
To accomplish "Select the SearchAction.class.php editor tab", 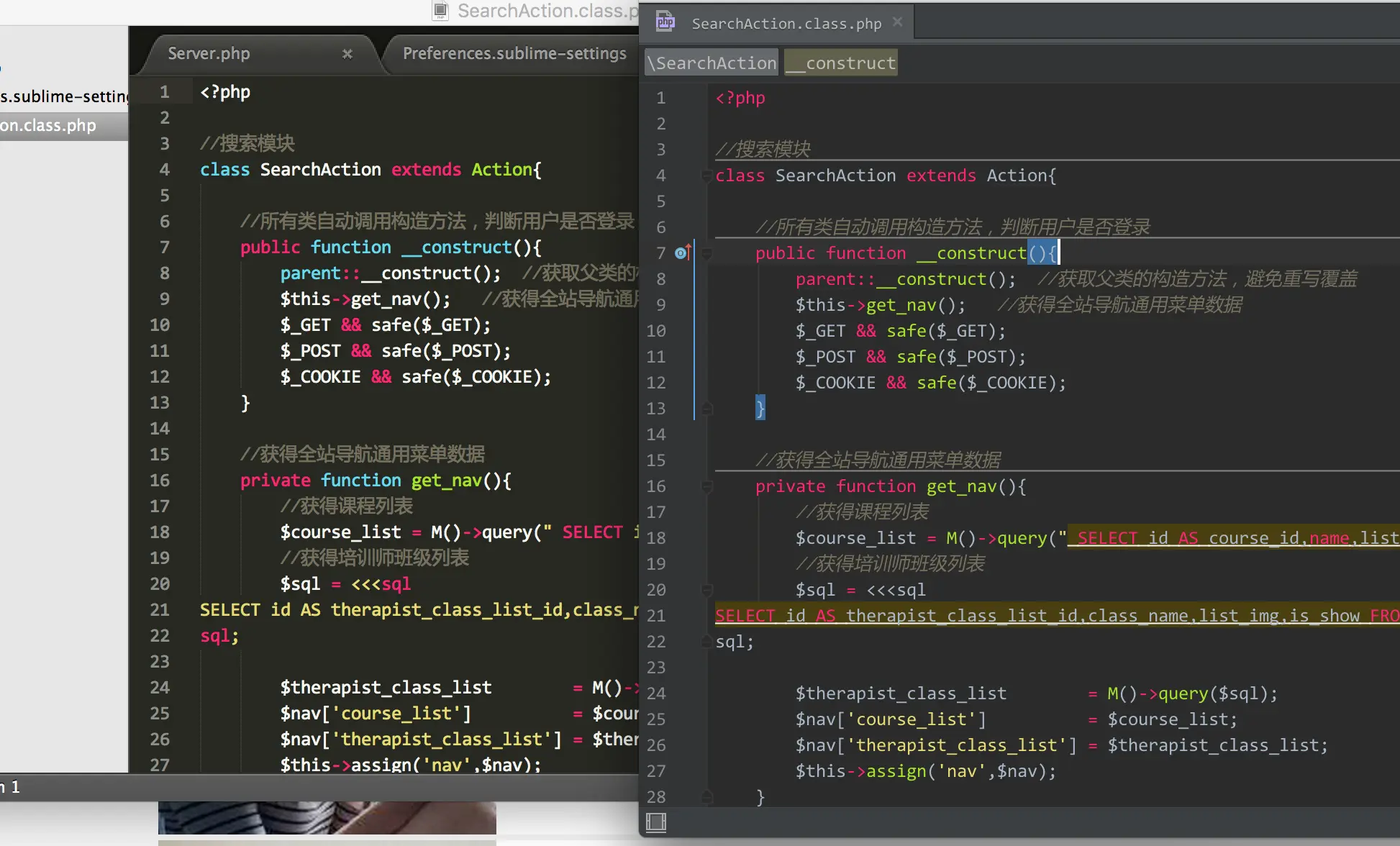I will (786, 24).
